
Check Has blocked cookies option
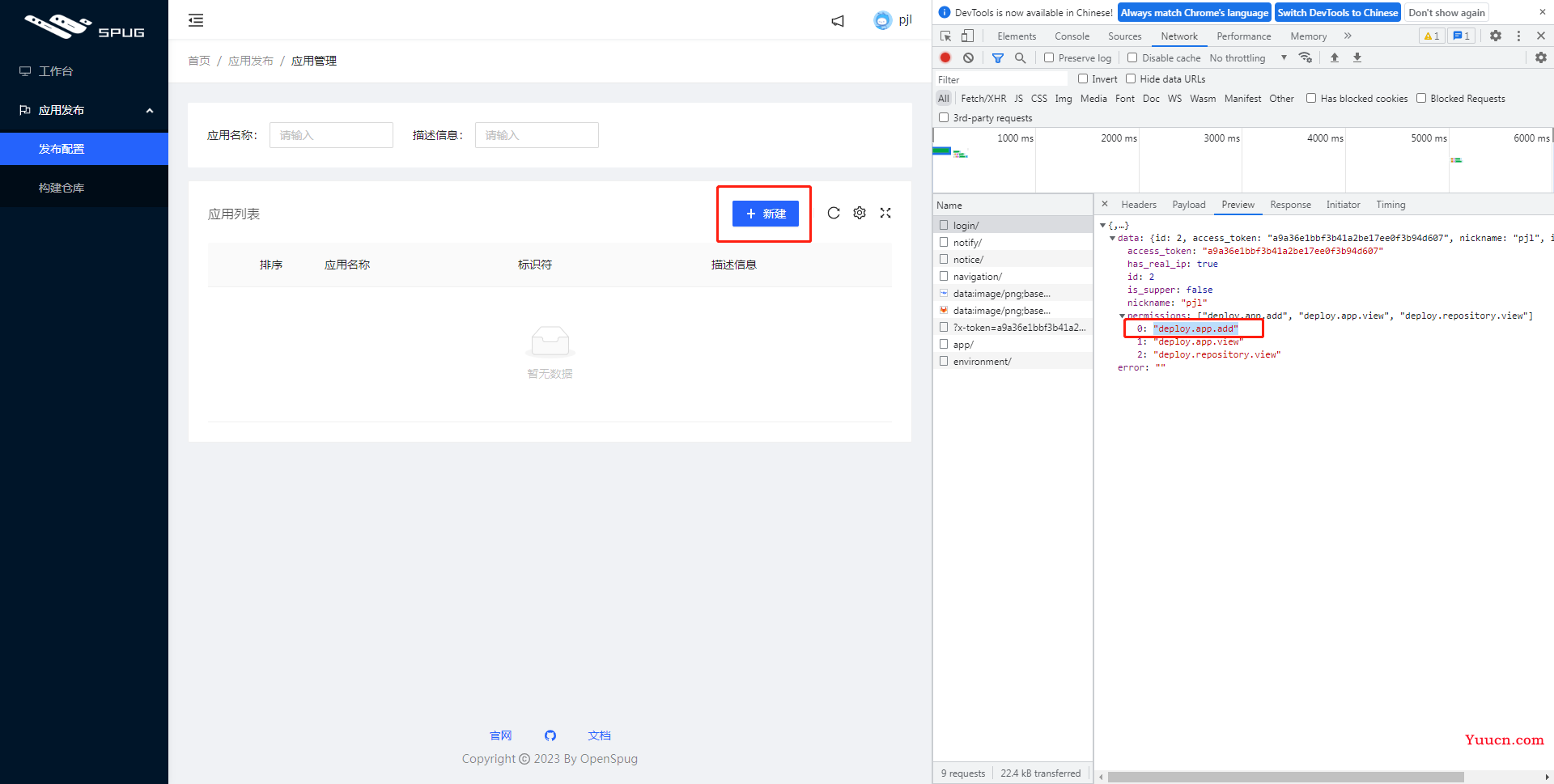(x=1311, y=98)
